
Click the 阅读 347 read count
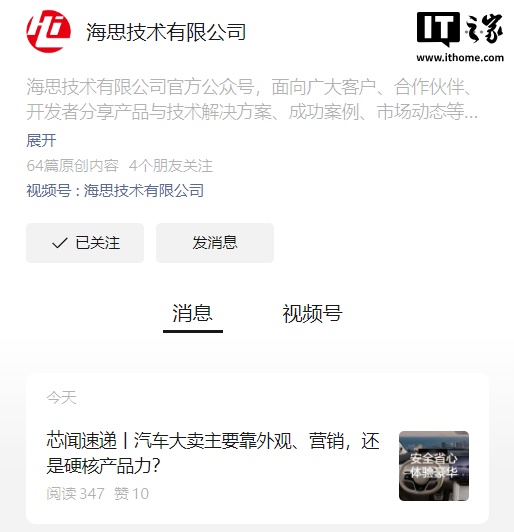(x=75, y=494)
